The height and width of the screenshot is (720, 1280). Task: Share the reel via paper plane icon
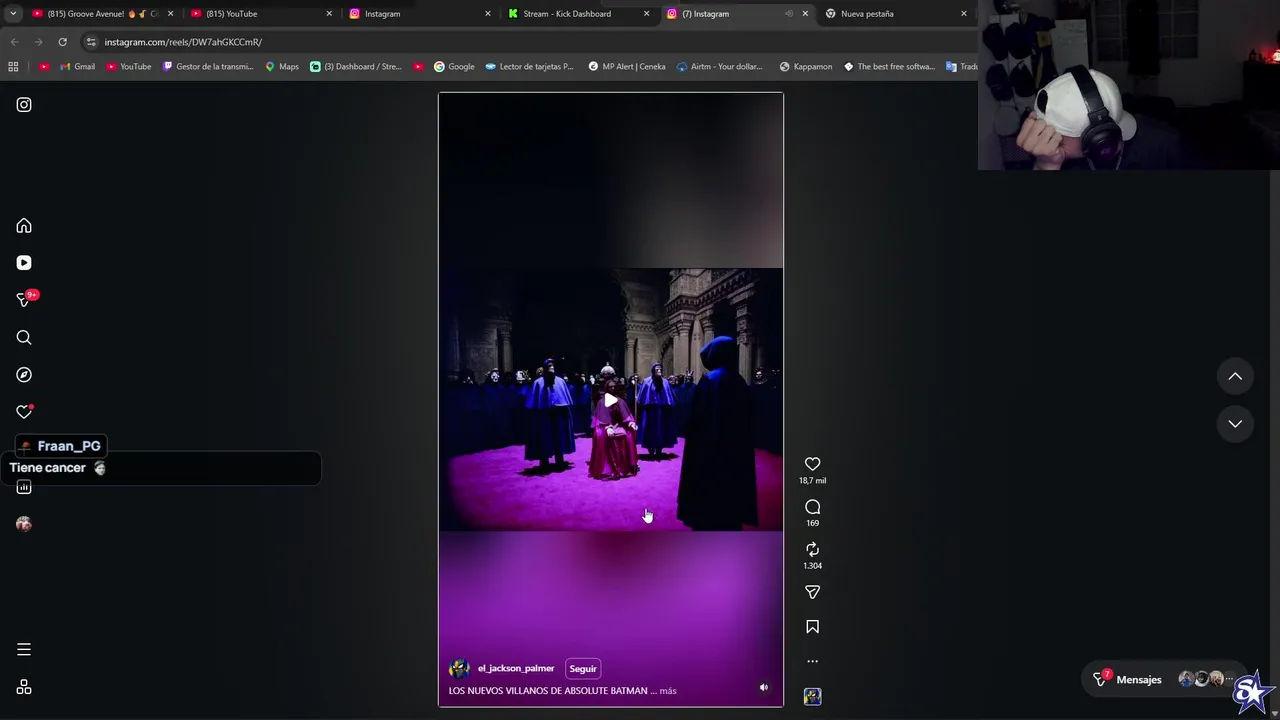pyautogui.click(x=812, y=592)
